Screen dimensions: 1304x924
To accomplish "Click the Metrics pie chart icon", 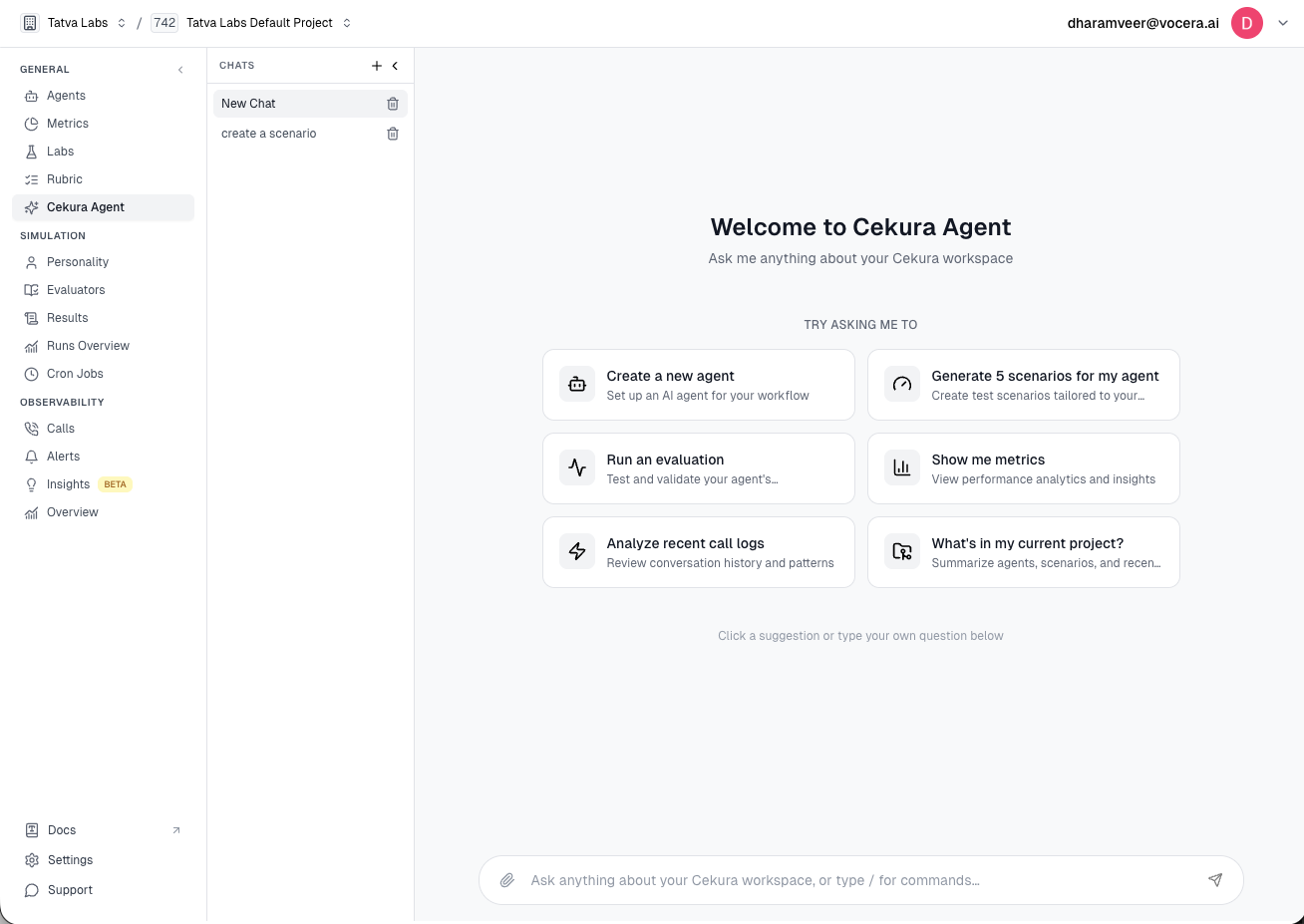I will point(32,124).
